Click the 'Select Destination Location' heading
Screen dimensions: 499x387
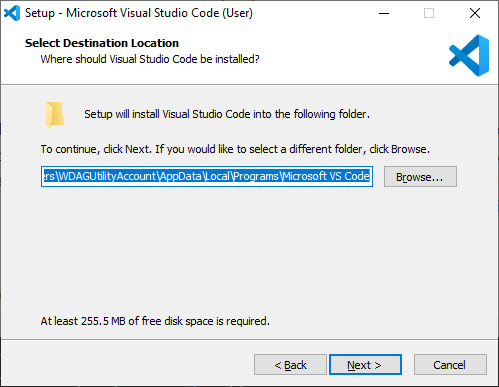tap(102, 43)
